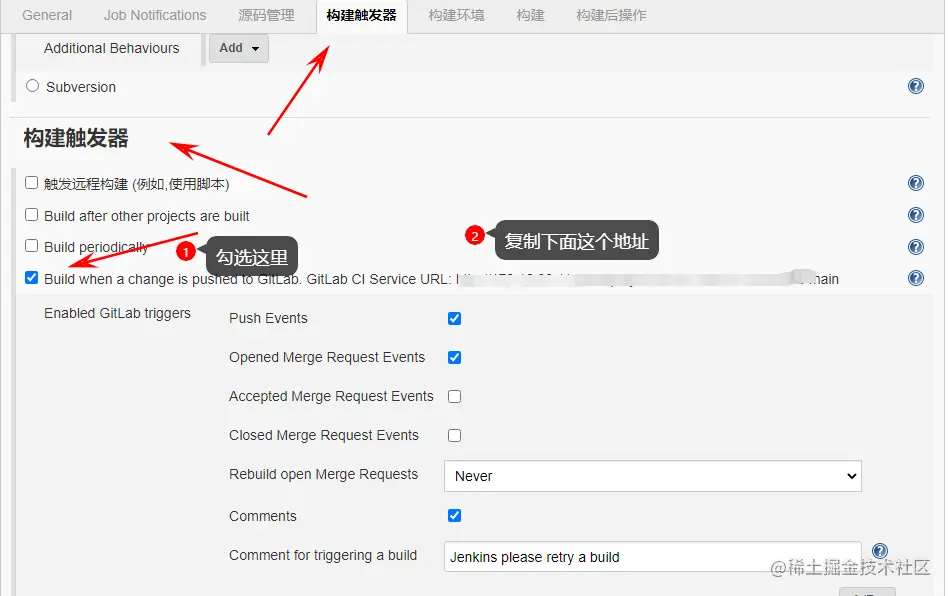Screen dimensions: 949x596
Task: Open the Rebuild open Merge Requests dropdown
Action: coord(652,476)
